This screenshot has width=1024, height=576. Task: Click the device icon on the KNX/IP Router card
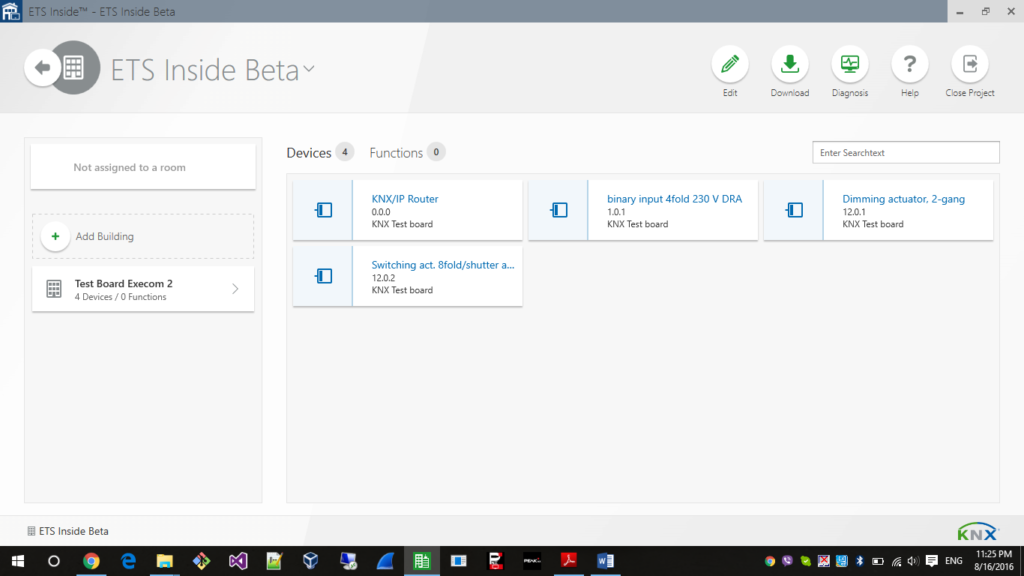(323, 210)
